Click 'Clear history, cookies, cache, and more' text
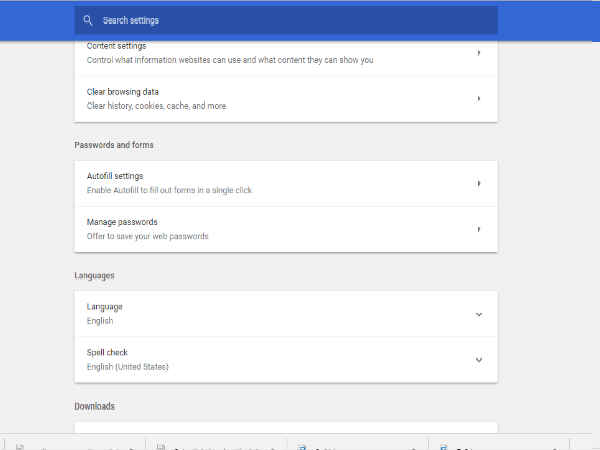The width and height of the screenshot is (600, 450). [x=157, y=106]
